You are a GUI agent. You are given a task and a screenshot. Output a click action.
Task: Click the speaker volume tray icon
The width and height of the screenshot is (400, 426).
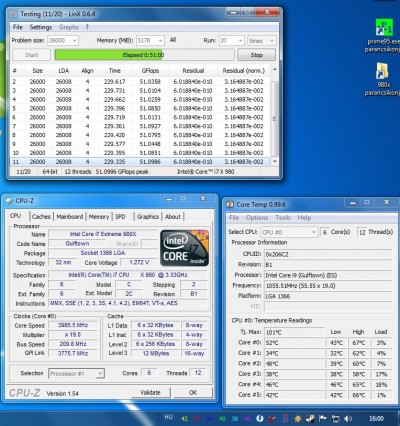click(x=348, y=419)
